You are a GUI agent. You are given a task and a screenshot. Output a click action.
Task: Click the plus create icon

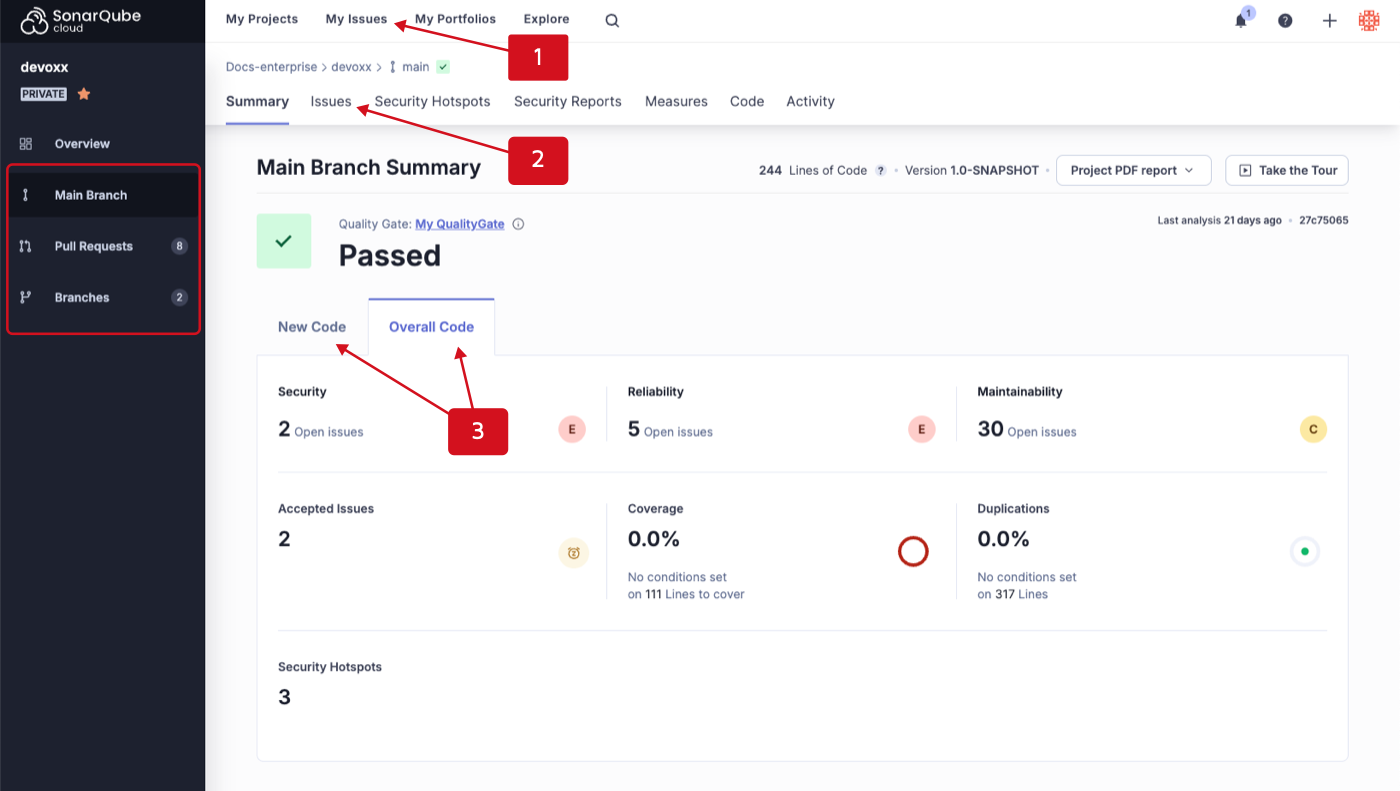coord(1329,20)
